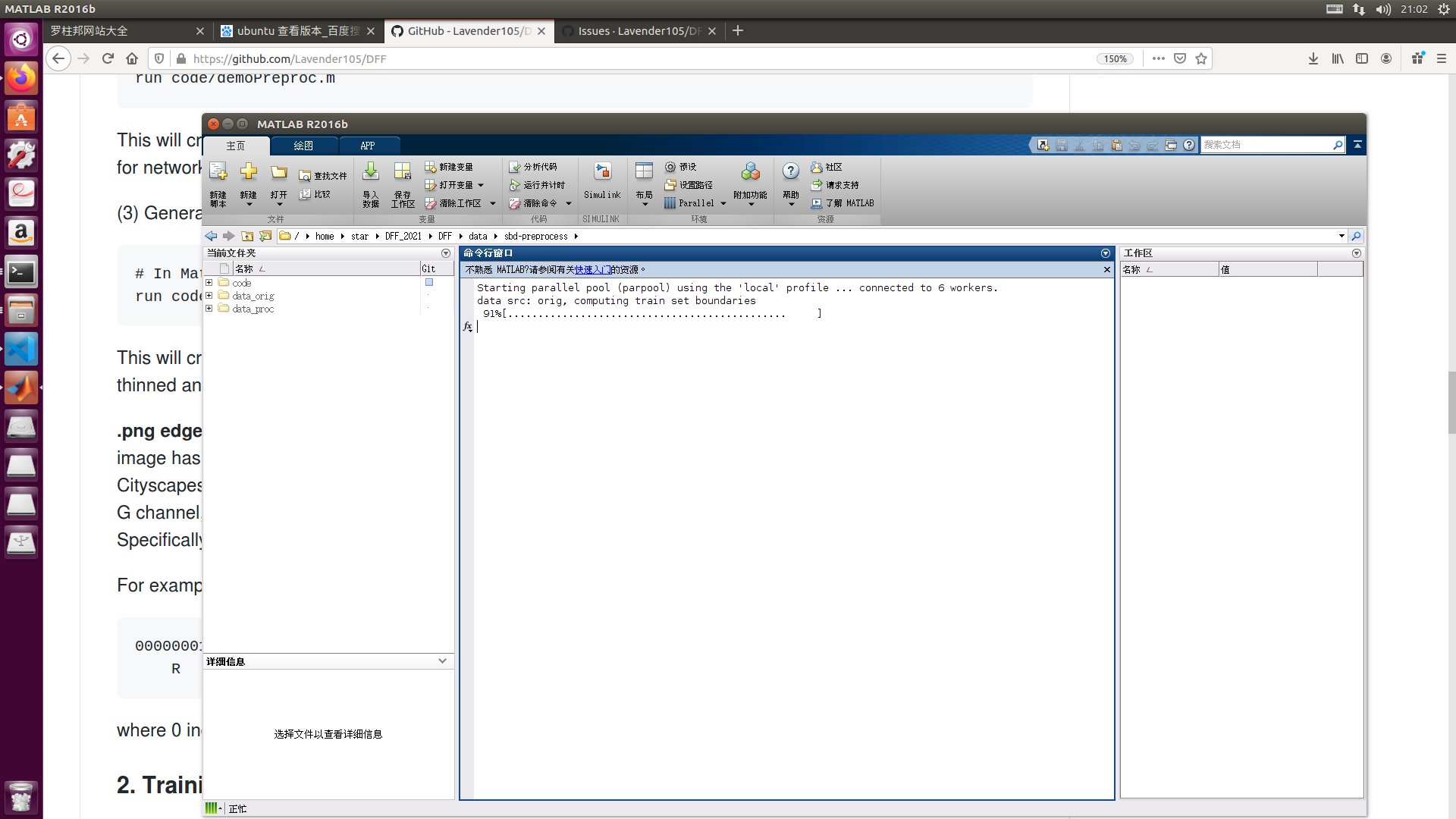The height and width of the screenshot is (819, 1456).
Task: Click the browse for folder icon
Action: (265, 236)
